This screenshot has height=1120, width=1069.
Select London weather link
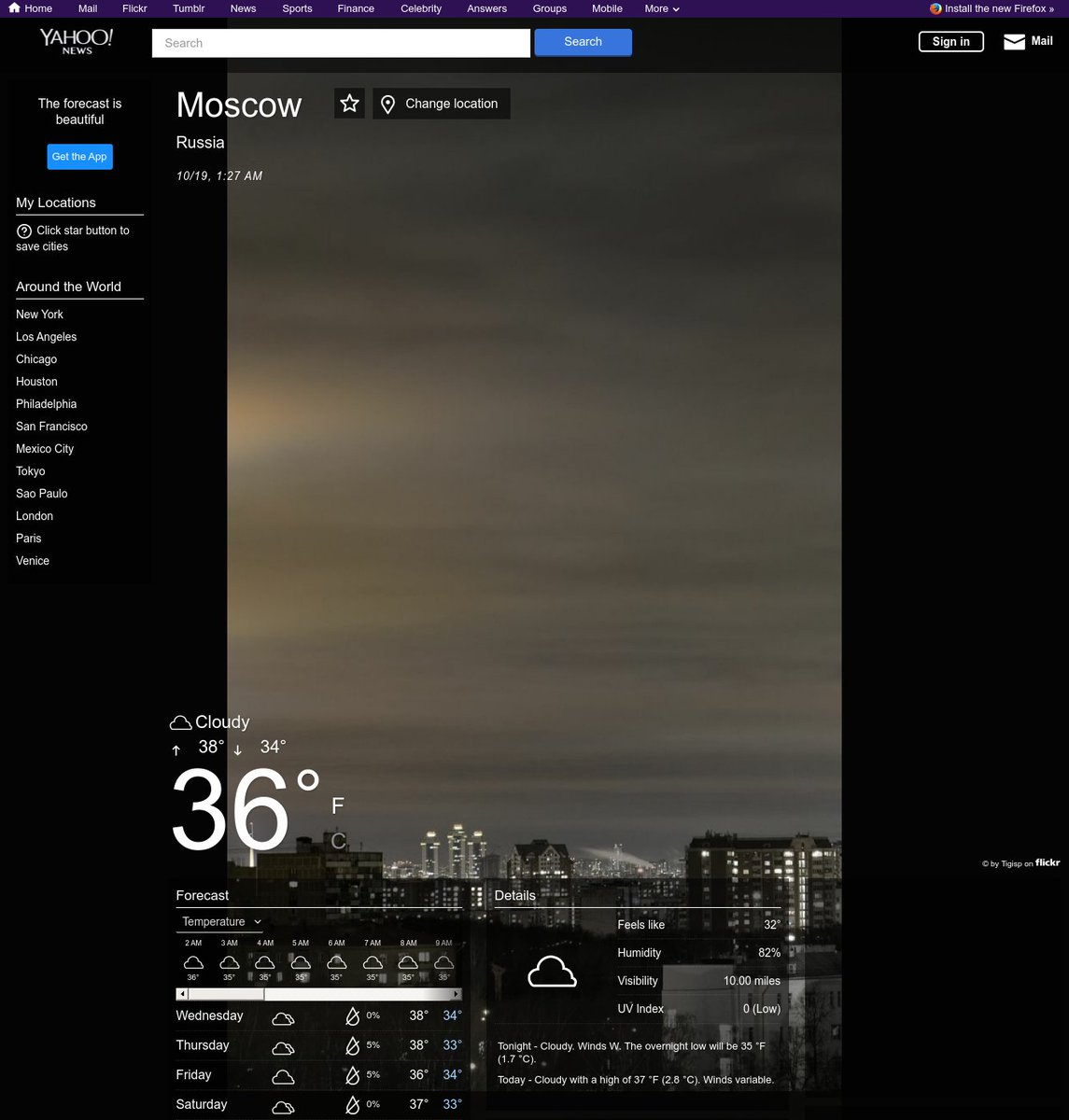pos(35,516)
